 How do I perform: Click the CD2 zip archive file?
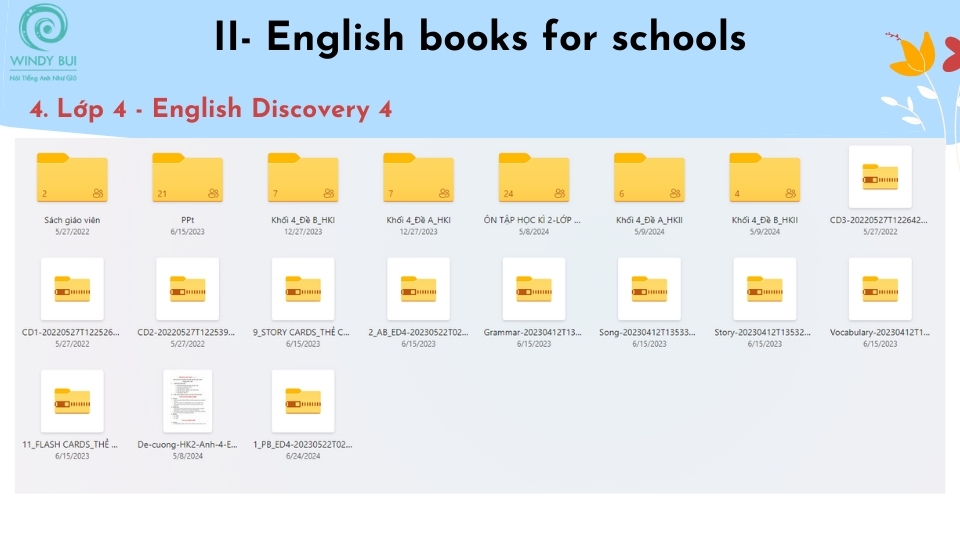pos(187,289)
